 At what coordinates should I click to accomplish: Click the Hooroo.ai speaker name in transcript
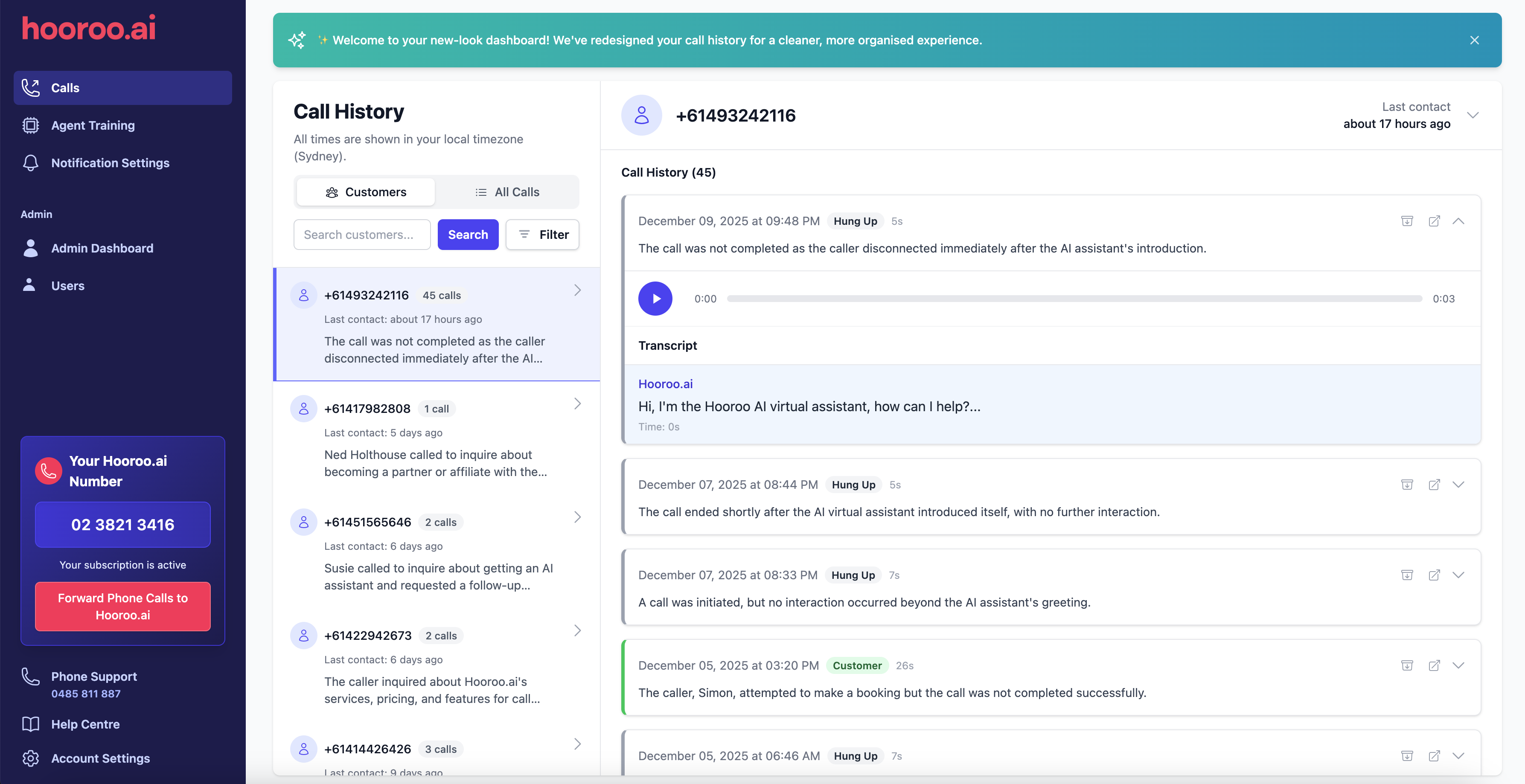click(665, 384)
